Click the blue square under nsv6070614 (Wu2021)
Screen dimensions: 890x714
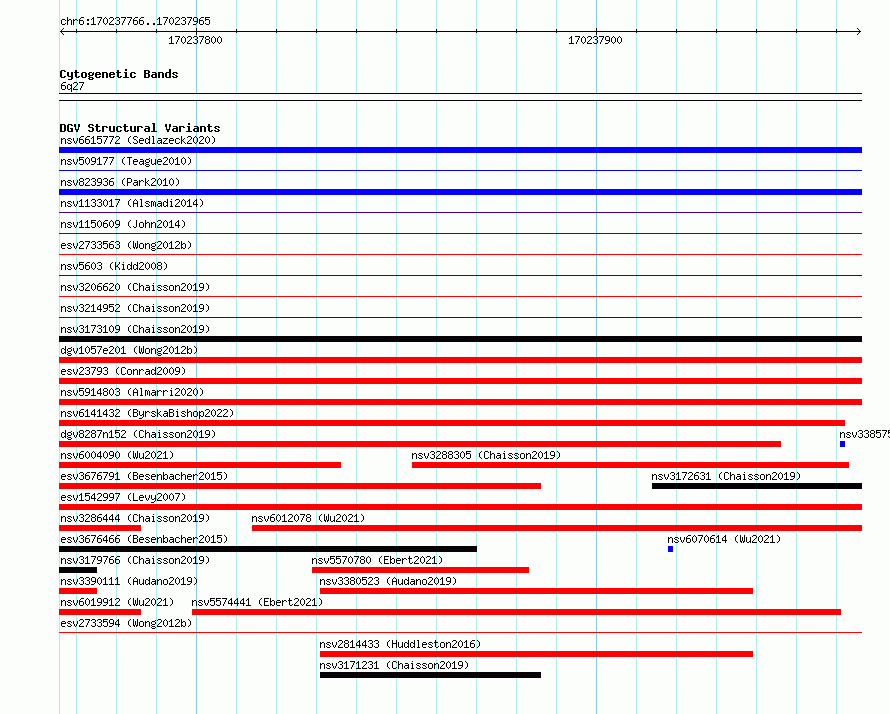(x=670, y=549)
